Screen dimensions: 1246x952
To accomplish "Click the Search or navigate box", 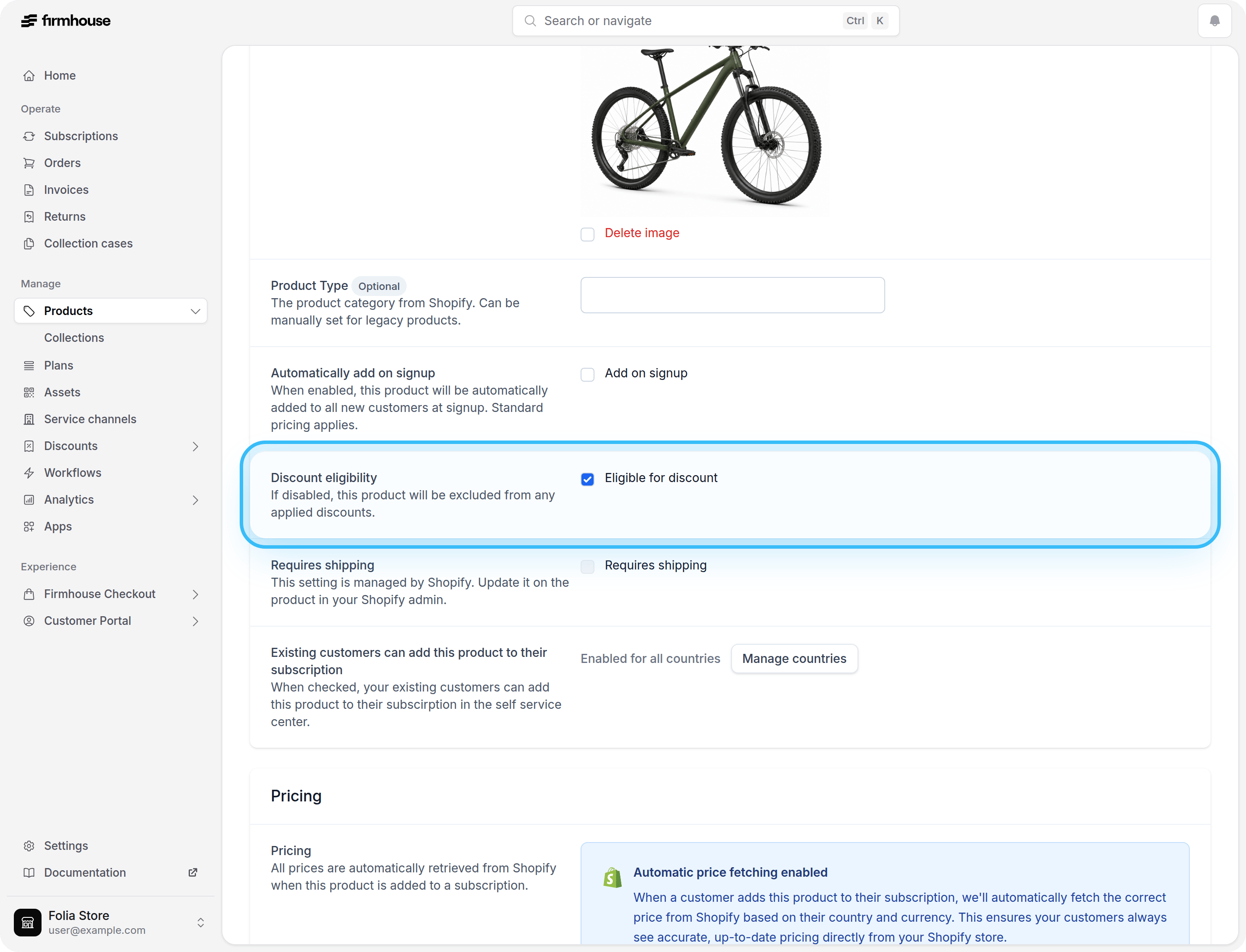I will coord(706,21).
